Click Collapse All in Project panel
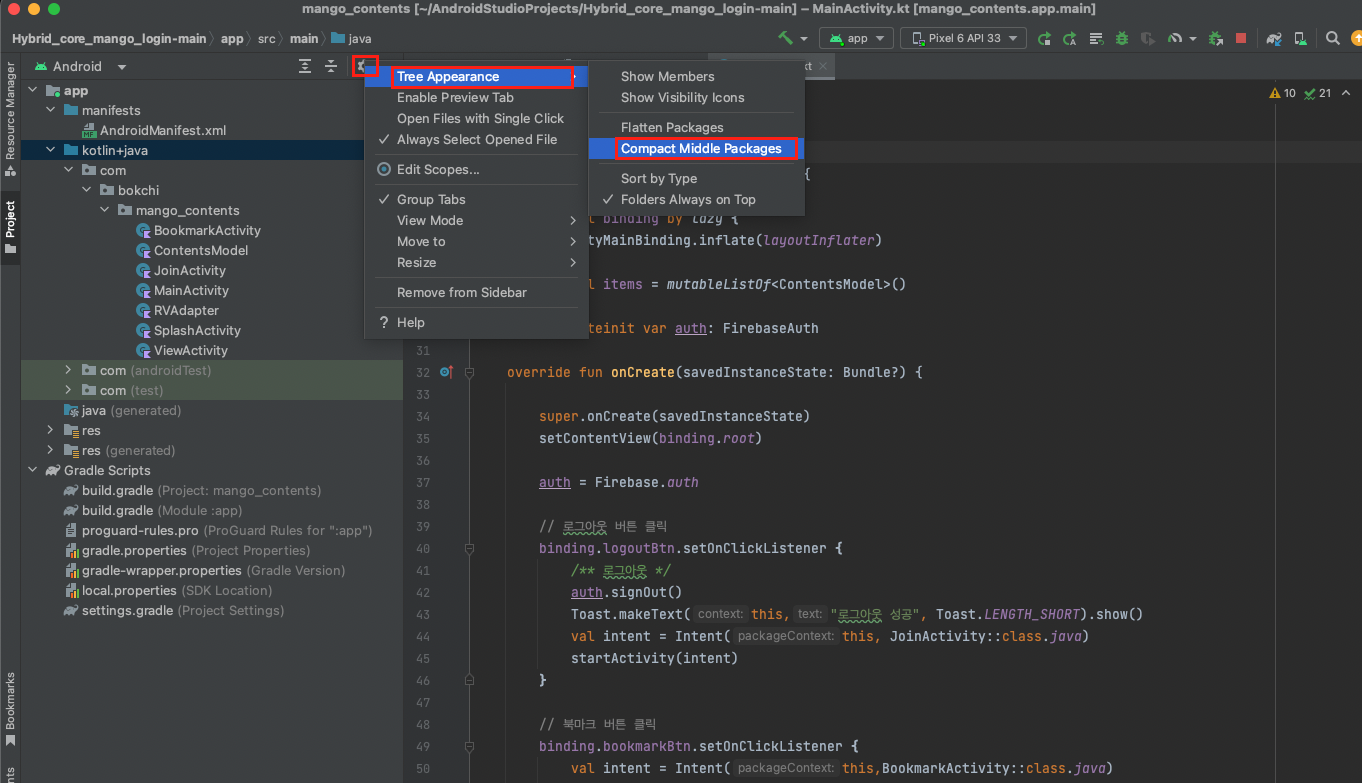This screenshot has width=1362, height=783. tap(331, 67)
